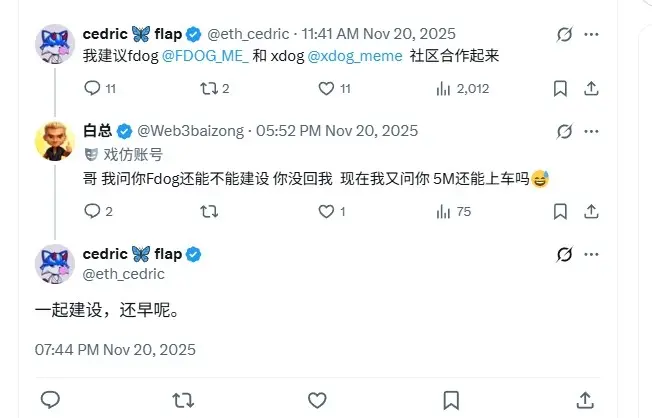The width and height of the screenshot is (652, 418).
Task: Retweet cedric's fdog xdog tweet
Action: coord(215,88)
